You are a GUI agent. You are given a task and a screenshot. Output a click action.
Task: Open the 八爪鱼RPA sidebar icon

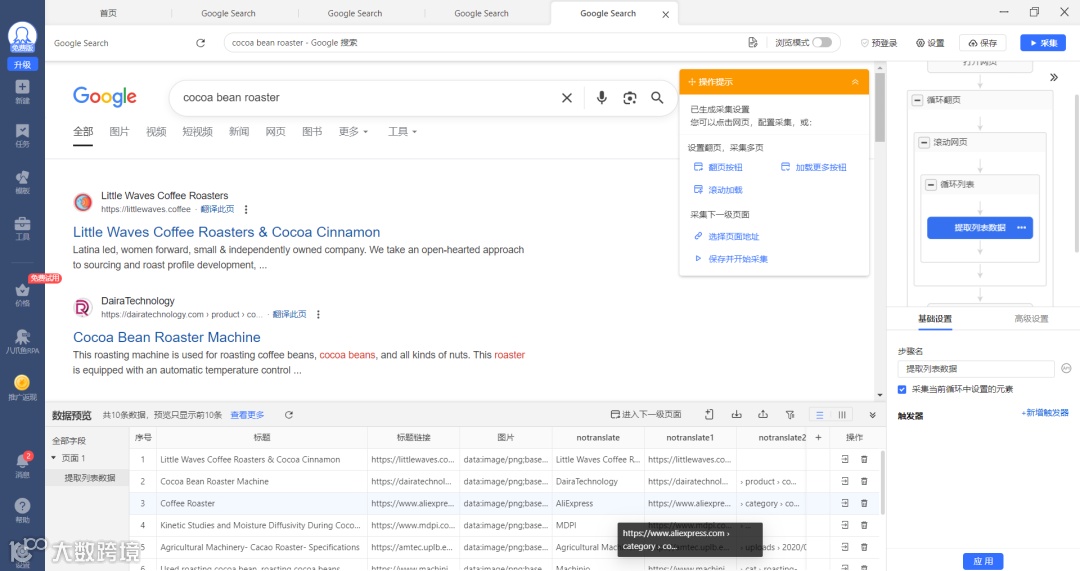tap(22, 341)
